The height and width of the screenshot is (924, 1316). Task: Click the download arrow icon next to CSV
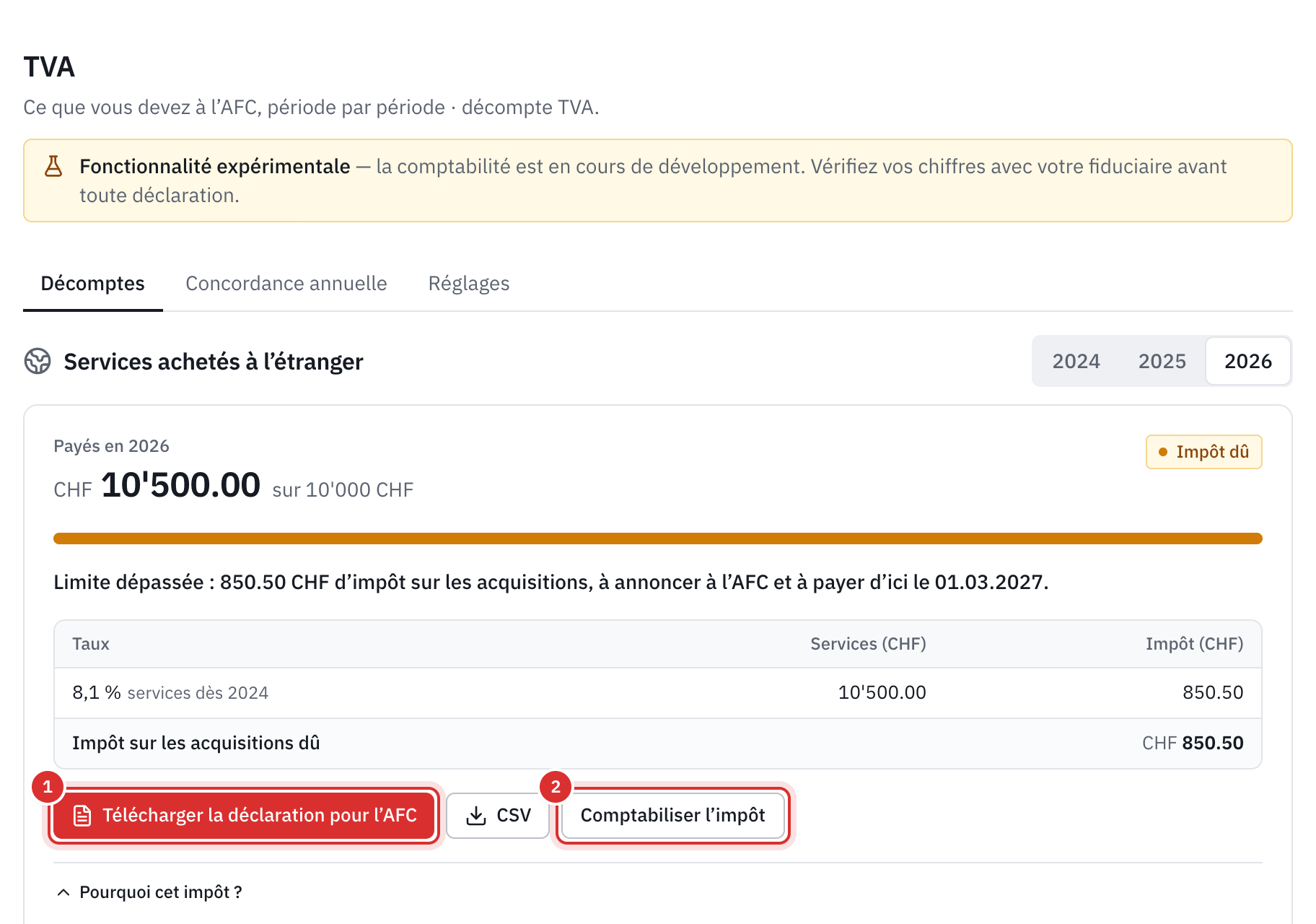476,816
